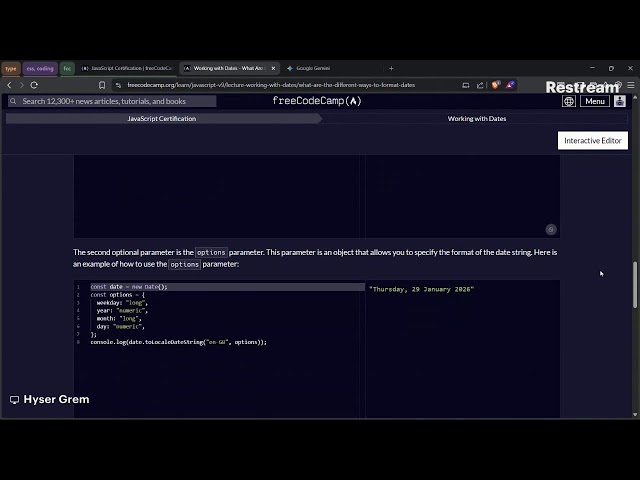Click the picture-in-picture icon in address bar
The width and height of the screenshot is (640, 480).
click(x=466, y=85)
